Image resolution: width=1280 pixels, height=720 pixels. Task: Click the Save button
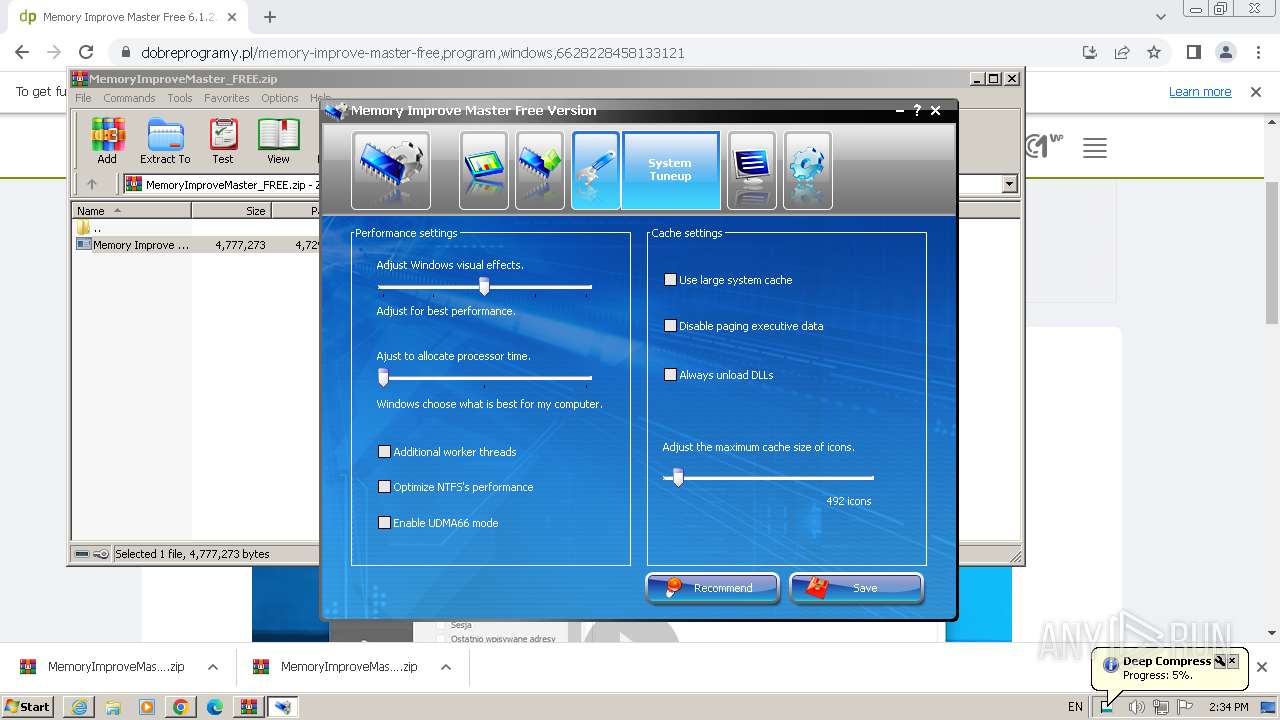point(856,588)
